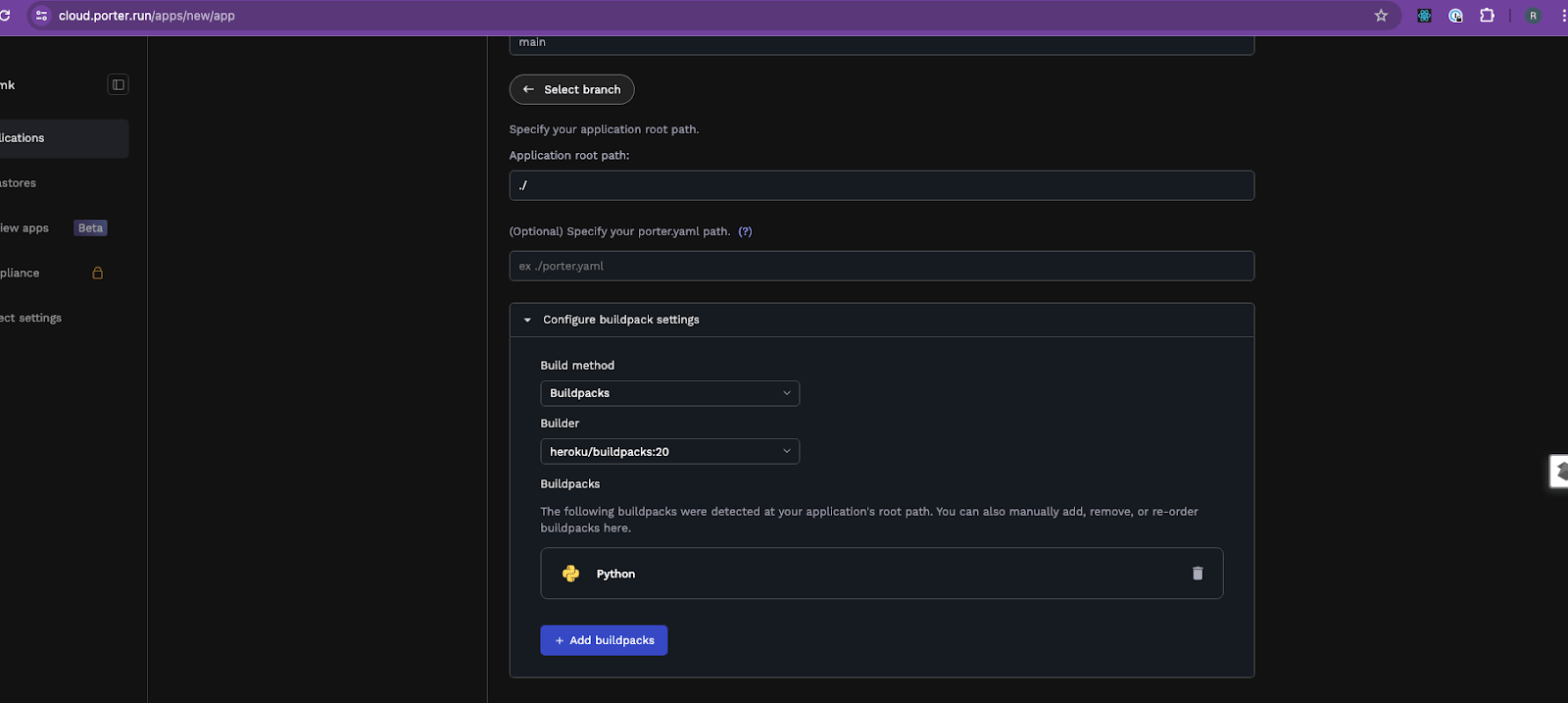The image size is (1568, 703).
Task: Click the Beta badge beside Preview apps
Action: (x=90, y=227)
